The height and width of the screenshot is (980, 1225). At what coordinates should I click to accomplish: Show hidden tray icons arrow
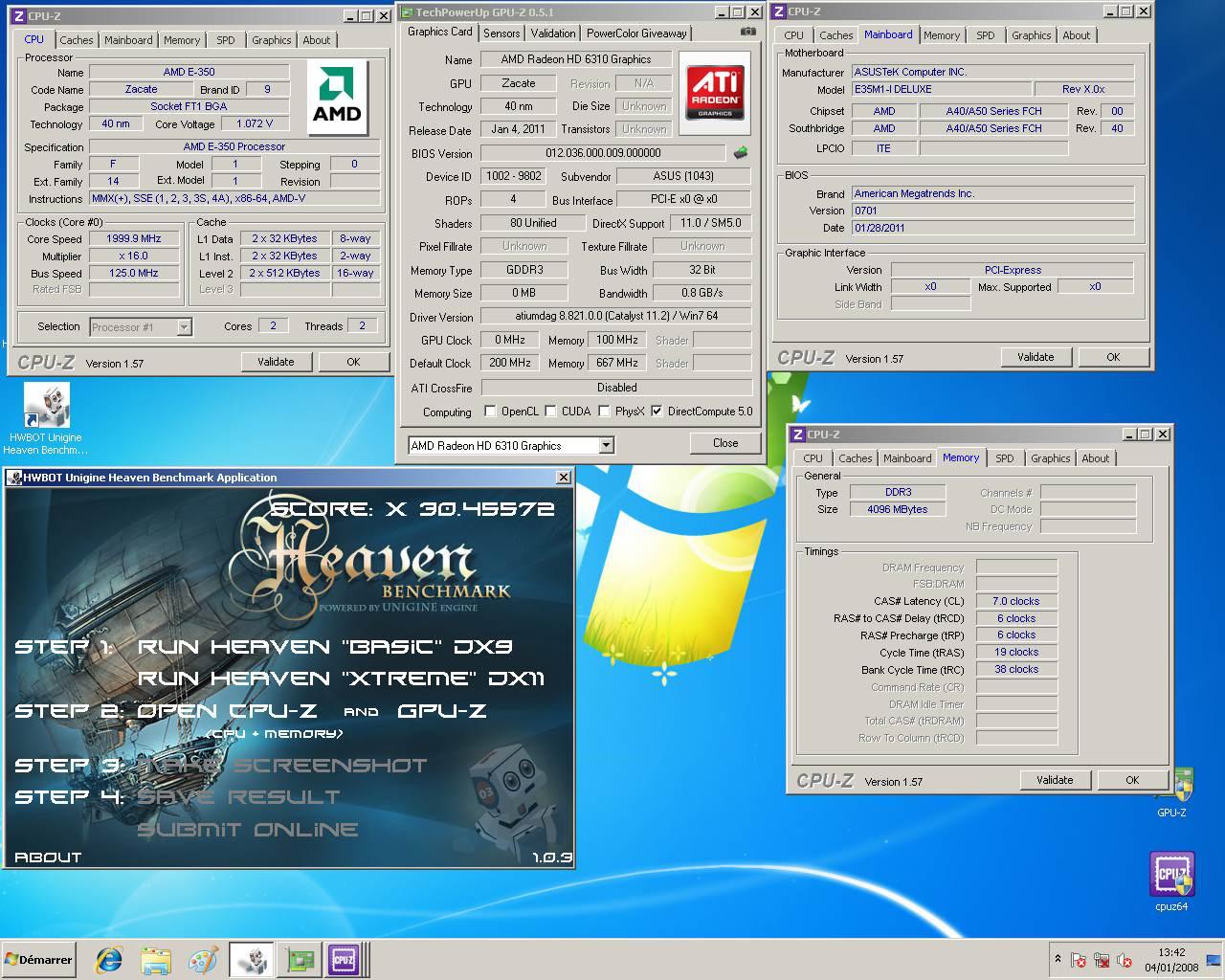tap(1058, 959)
